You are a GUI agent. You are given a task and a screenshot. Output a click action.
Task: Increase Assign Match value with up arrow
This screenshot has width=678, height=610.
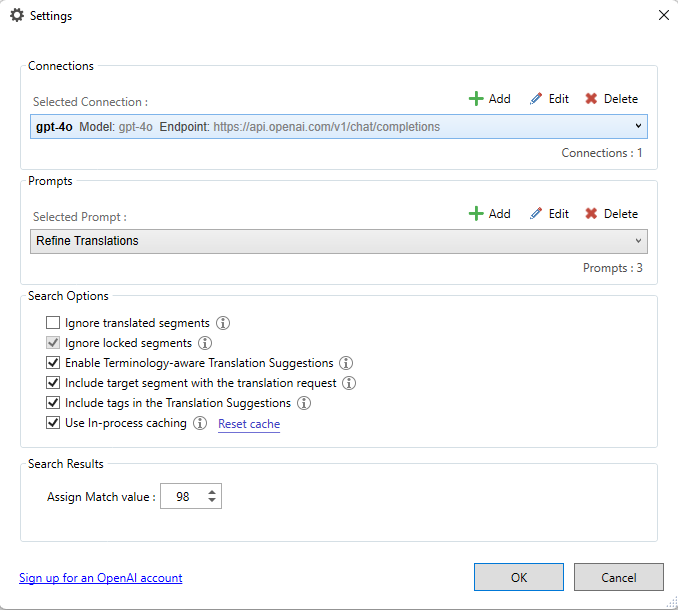(212, 492)
